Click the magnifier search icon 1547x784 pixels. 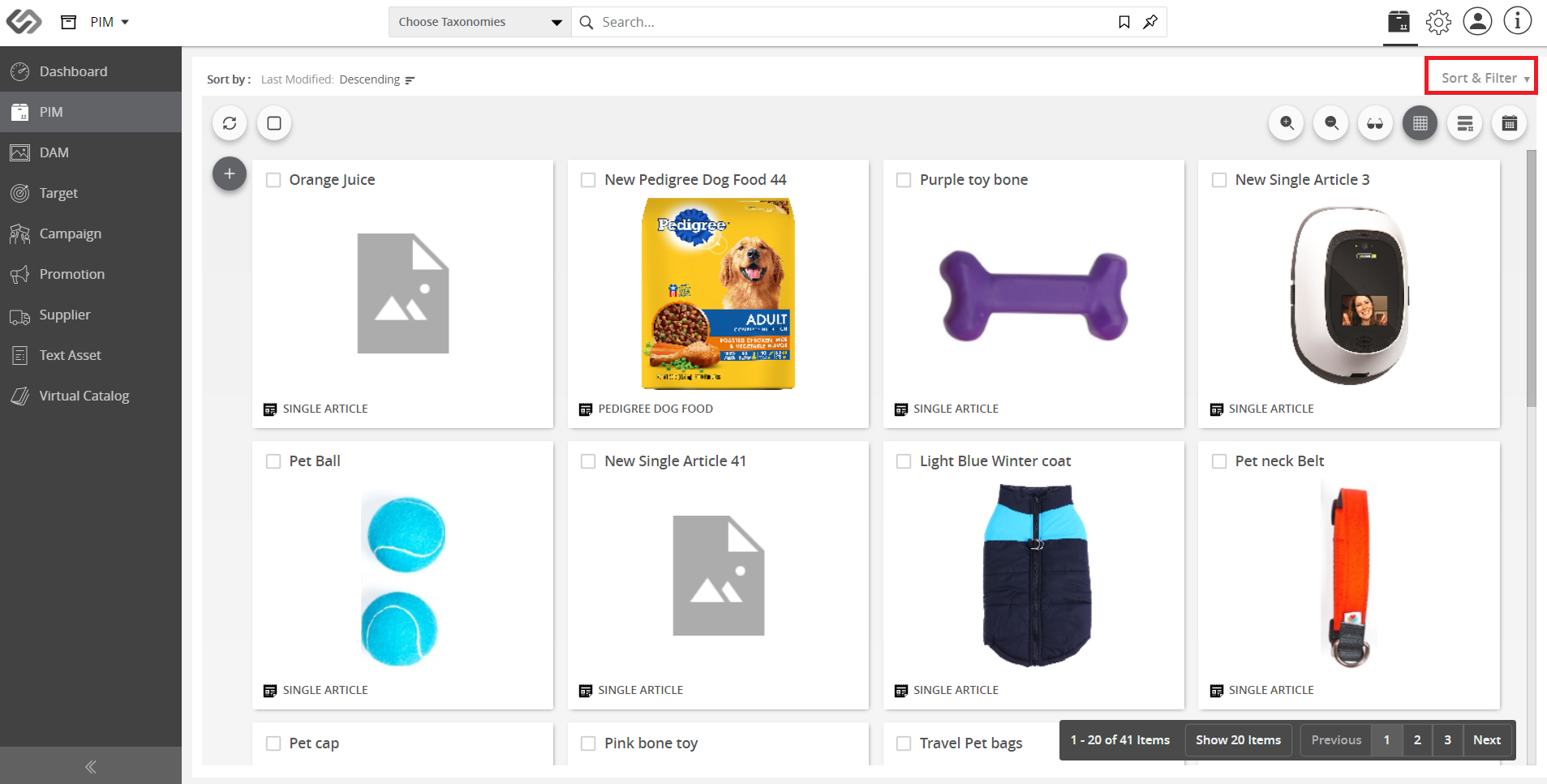[587, 22]
